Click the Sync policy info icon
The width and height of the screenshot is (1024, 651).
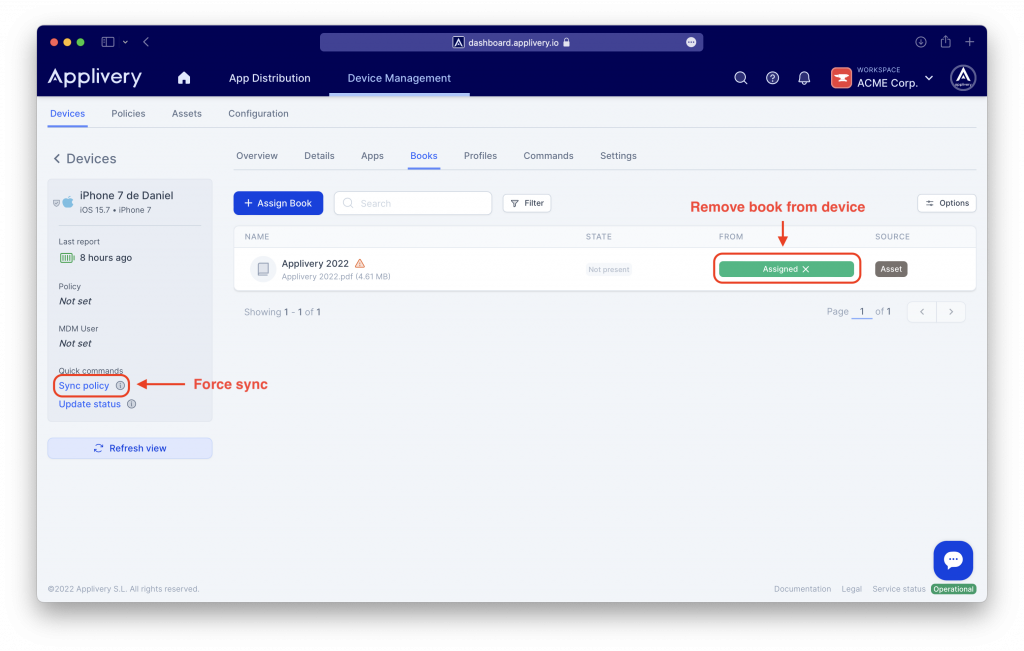pyautogui.click(x=120, y=385)
